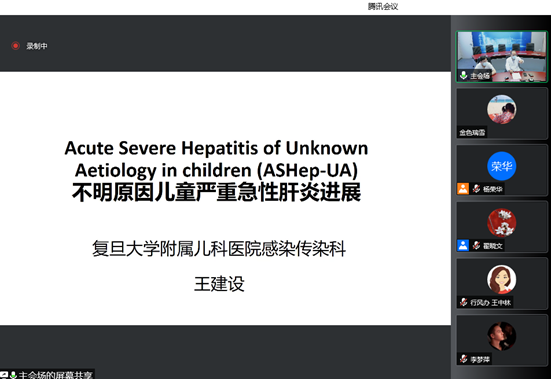Click the blue 荣华 avatar circle

(501, 166)
